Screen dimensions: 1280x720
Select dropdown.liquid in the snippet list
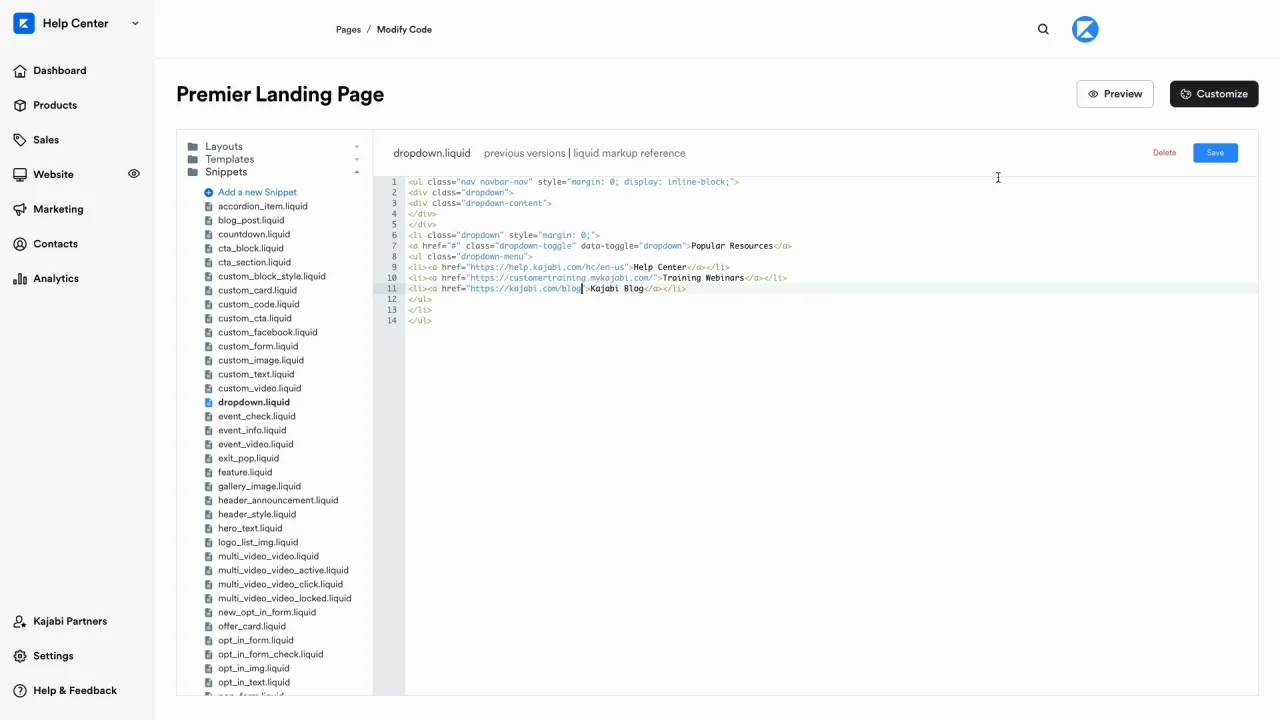coord(253,403)
